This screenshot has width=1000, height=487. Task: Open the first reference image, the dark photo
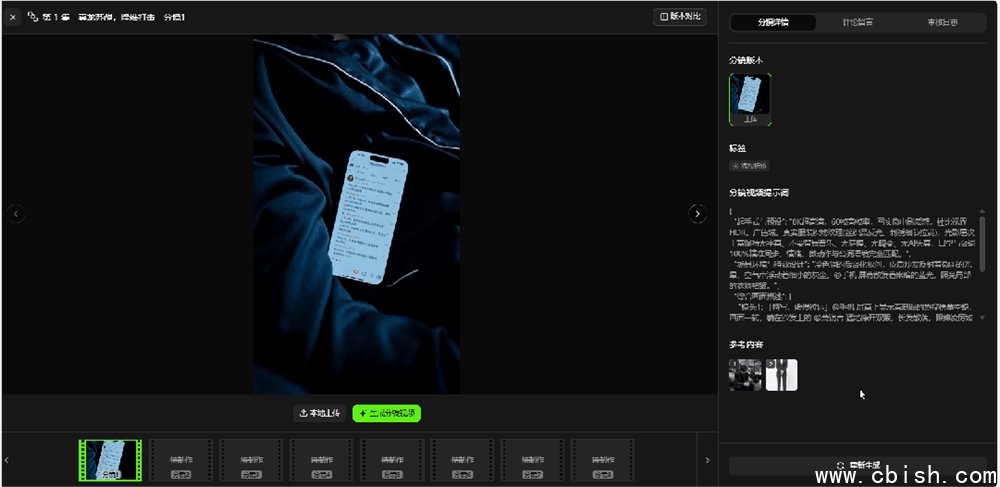click(745, 375)
